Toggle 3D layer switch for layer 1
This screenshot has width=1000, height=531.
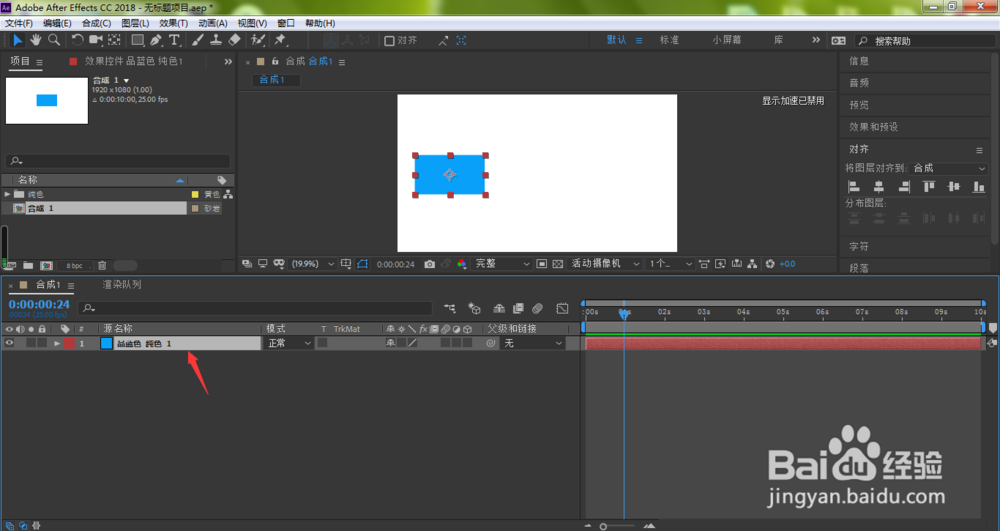(x=467, y=343)
